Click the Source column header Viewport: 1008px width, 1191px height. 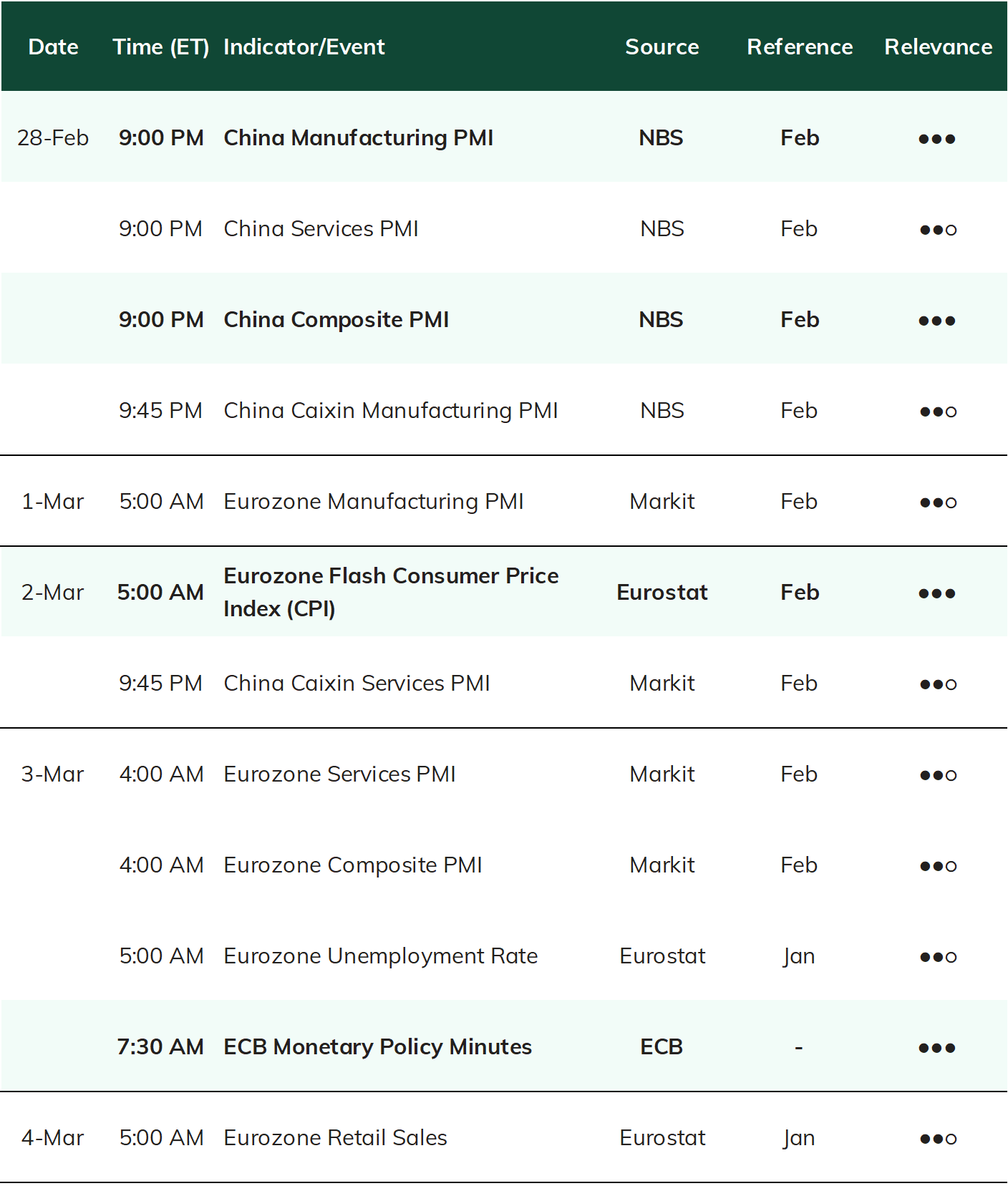click(x=661, y=47)
